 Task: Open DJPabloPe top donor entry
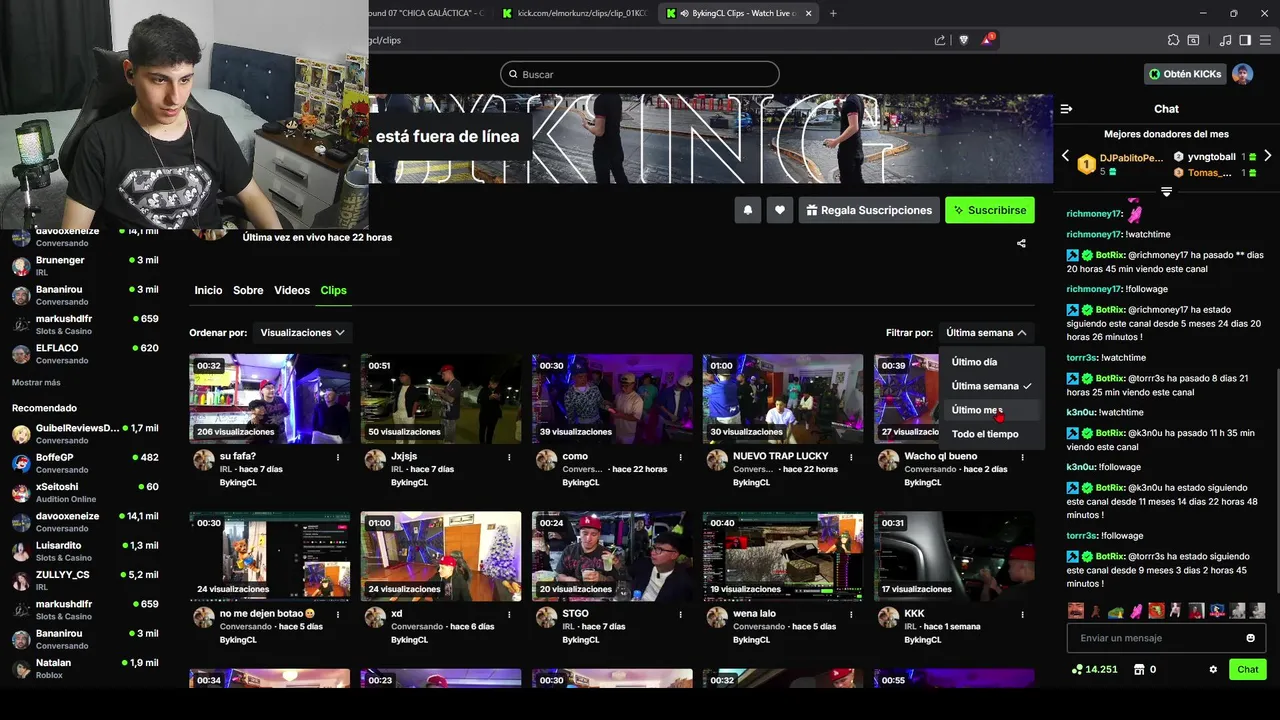point(1120,164)
